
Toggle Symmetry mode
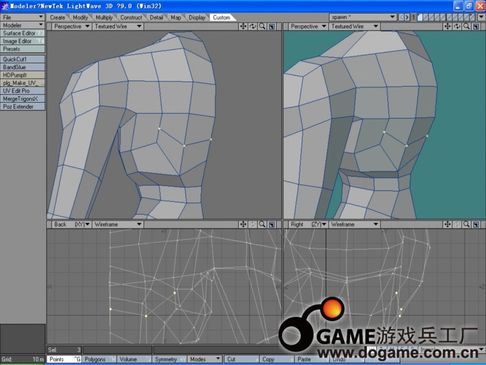pyautogui.click(x=169, y=359)
